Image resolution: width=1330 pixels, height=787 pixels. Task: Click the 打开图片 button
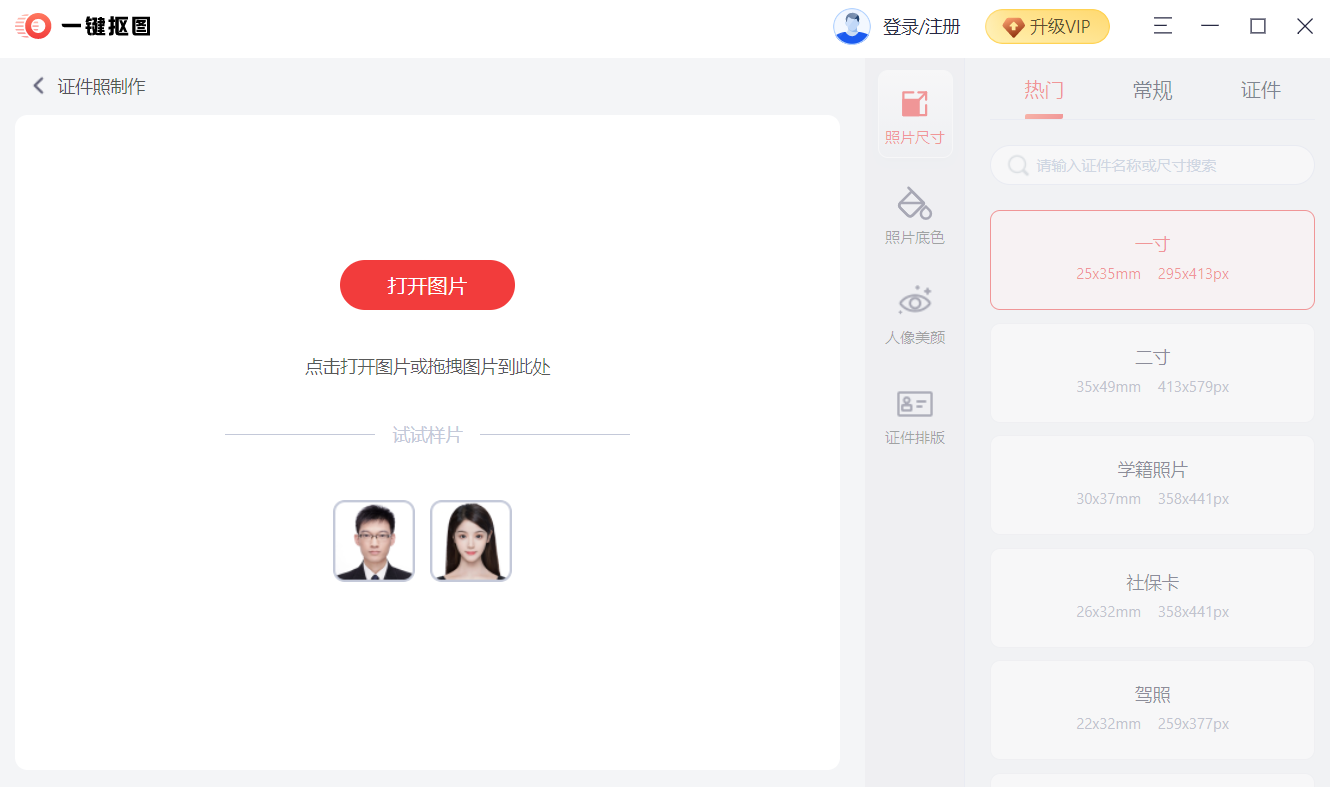(427, 285)
